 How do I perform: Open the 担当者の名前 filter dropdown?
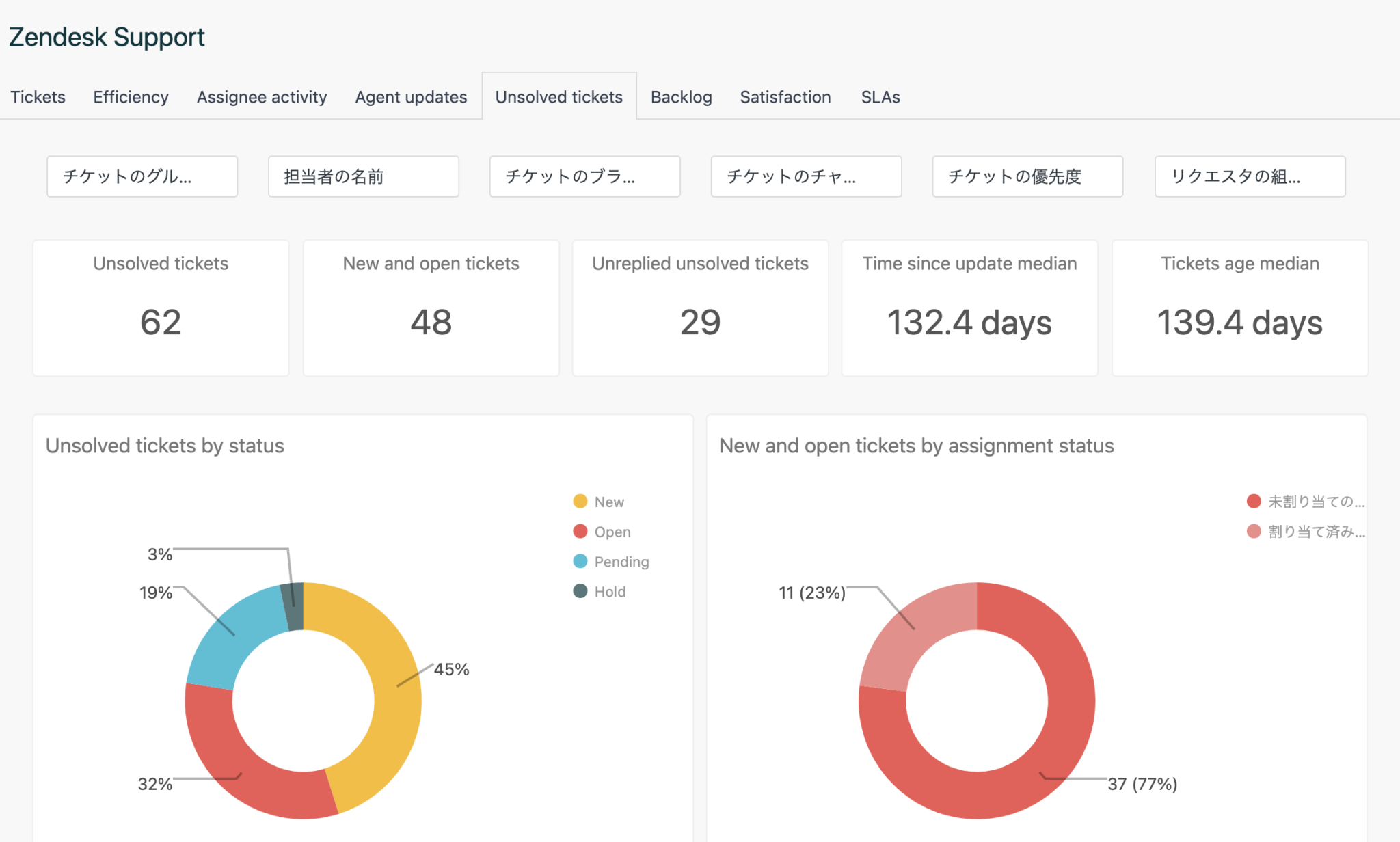coord(363,176)
